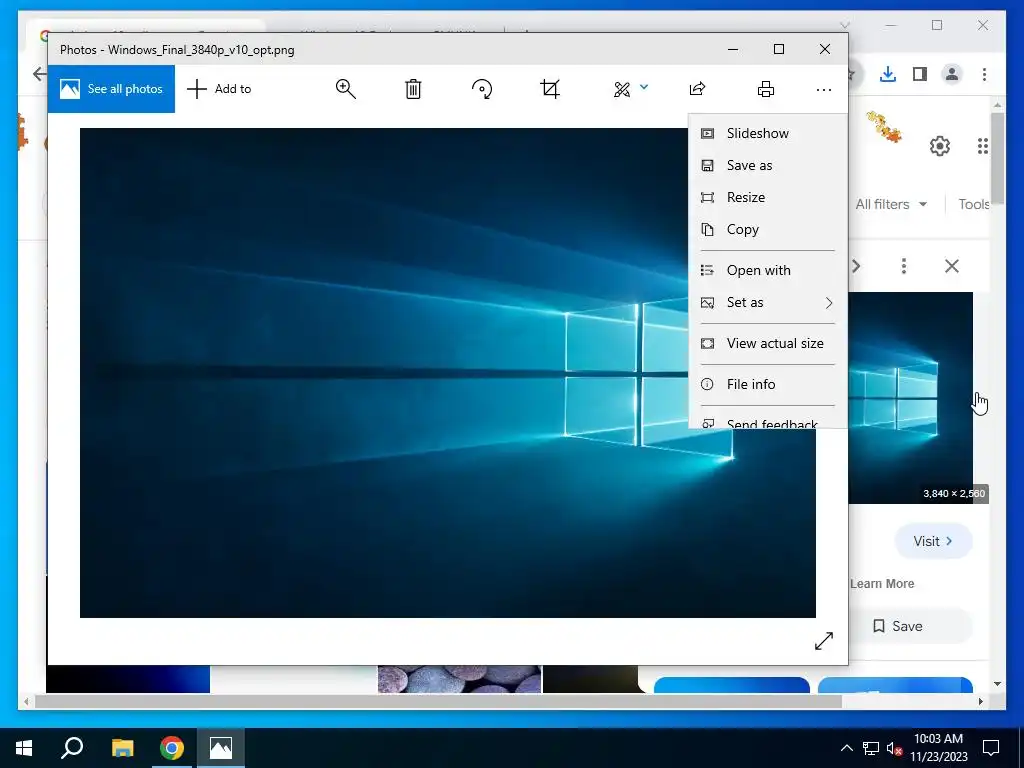The image size is (1024, 768).
Task: Expand the Set as submenu
Action: (x=768, y=302)
